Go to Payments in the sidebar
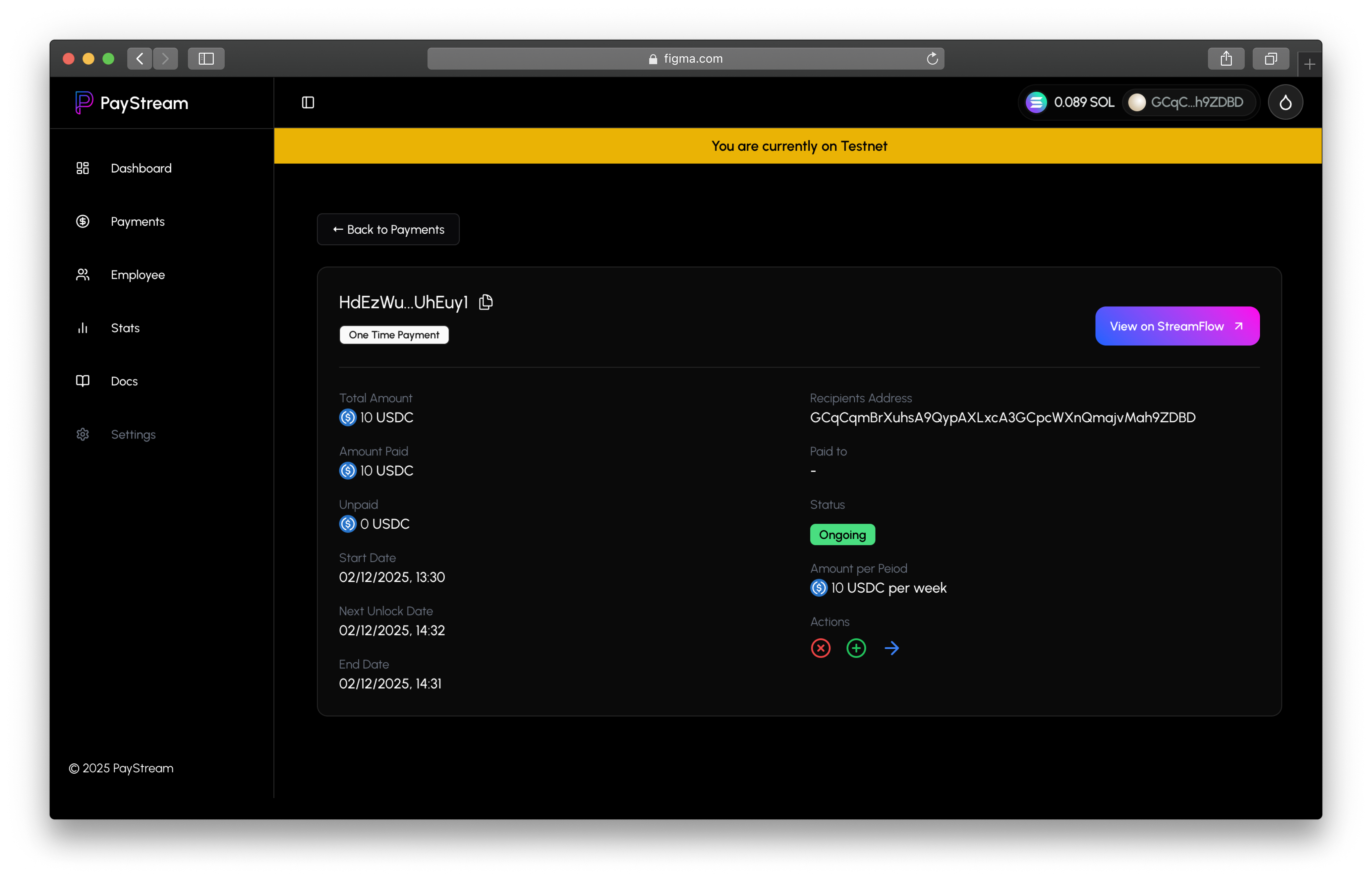The image size is (1372, 879). [x=138, y=221]
